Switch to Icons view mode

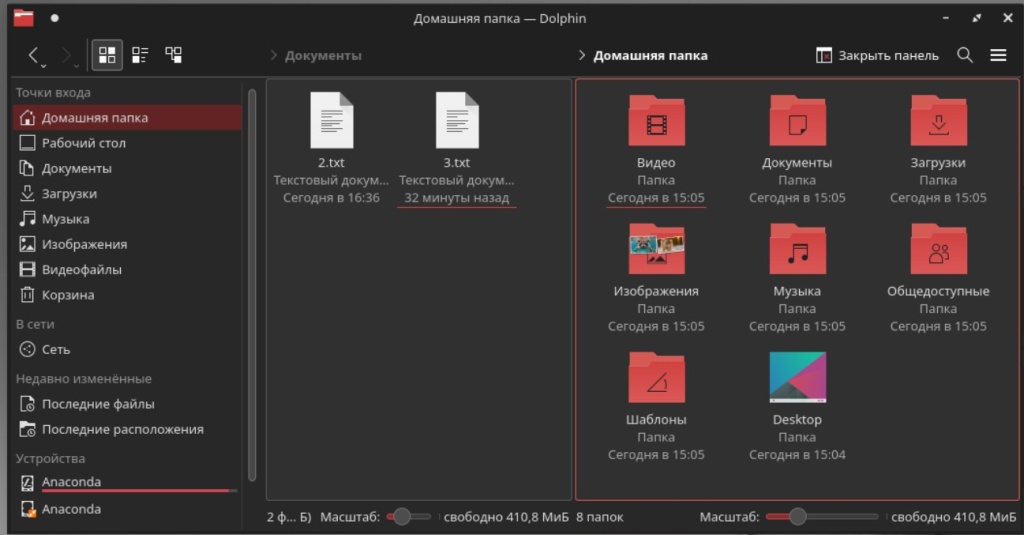pos(107,55)
